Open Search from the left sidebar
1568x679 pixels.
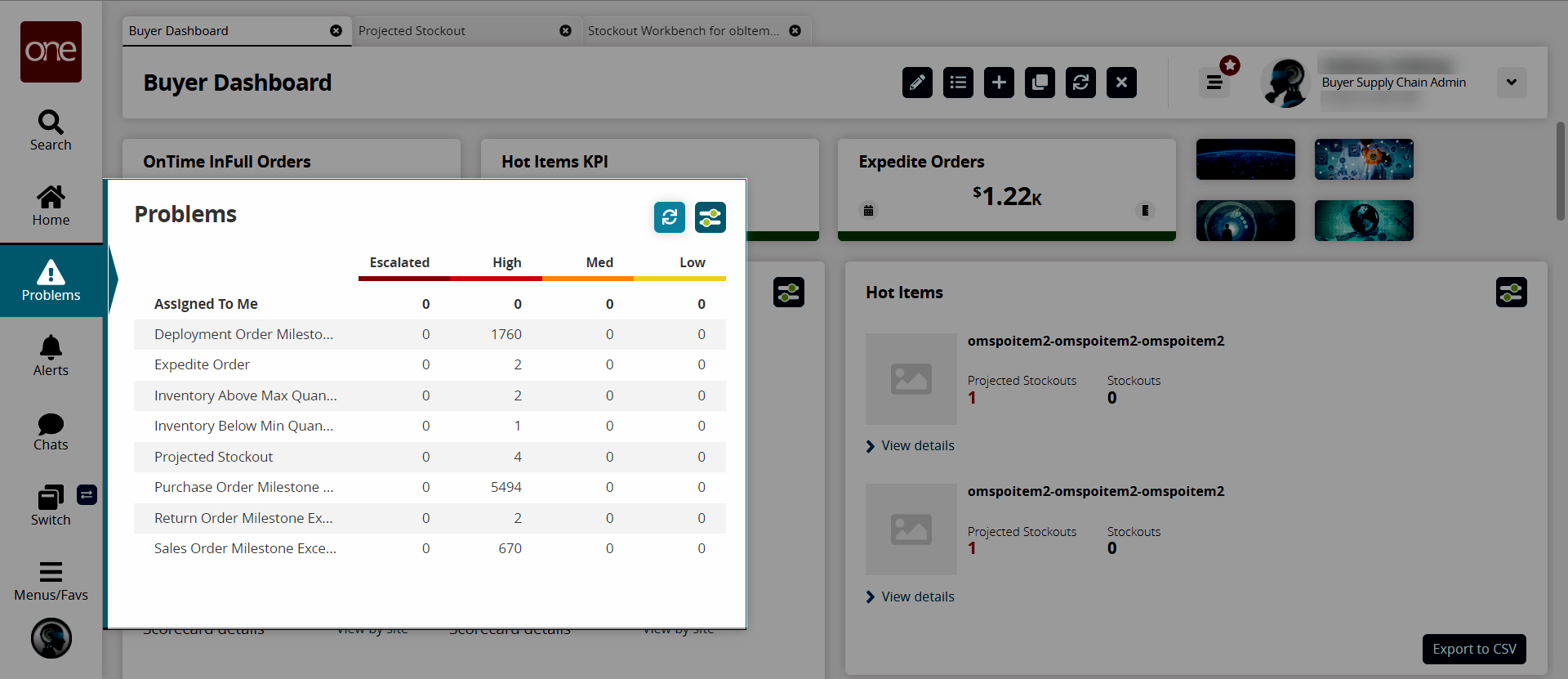coord(51,131)
